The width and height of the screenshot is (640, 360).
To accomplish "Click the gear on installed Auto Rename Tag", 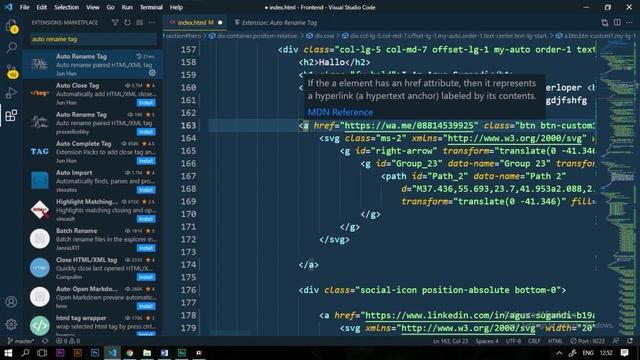I will [152, 73].
